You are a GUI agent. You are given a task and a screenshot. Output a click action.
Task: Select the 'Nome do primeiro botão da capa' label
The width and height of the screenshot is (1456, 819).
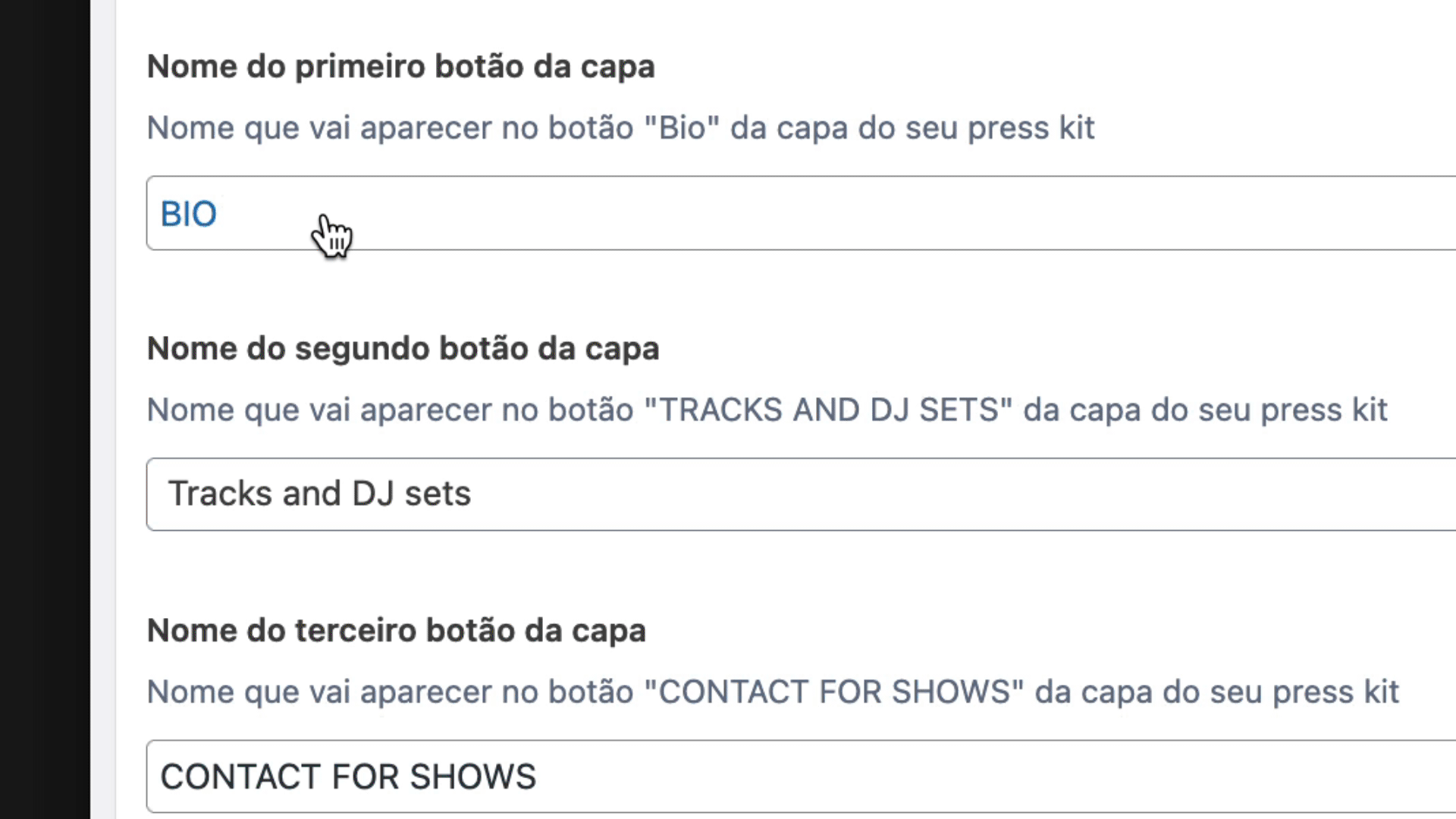click(400, 67)
